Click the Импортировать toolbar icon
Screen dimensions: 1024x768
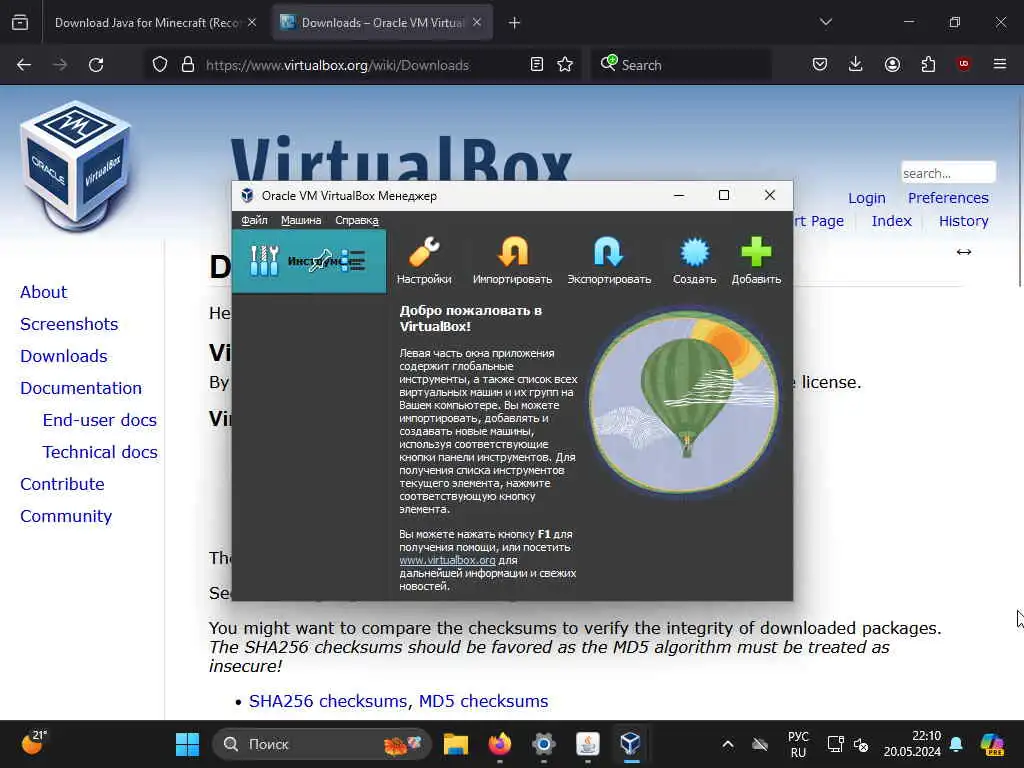click(x=512, y=261)
